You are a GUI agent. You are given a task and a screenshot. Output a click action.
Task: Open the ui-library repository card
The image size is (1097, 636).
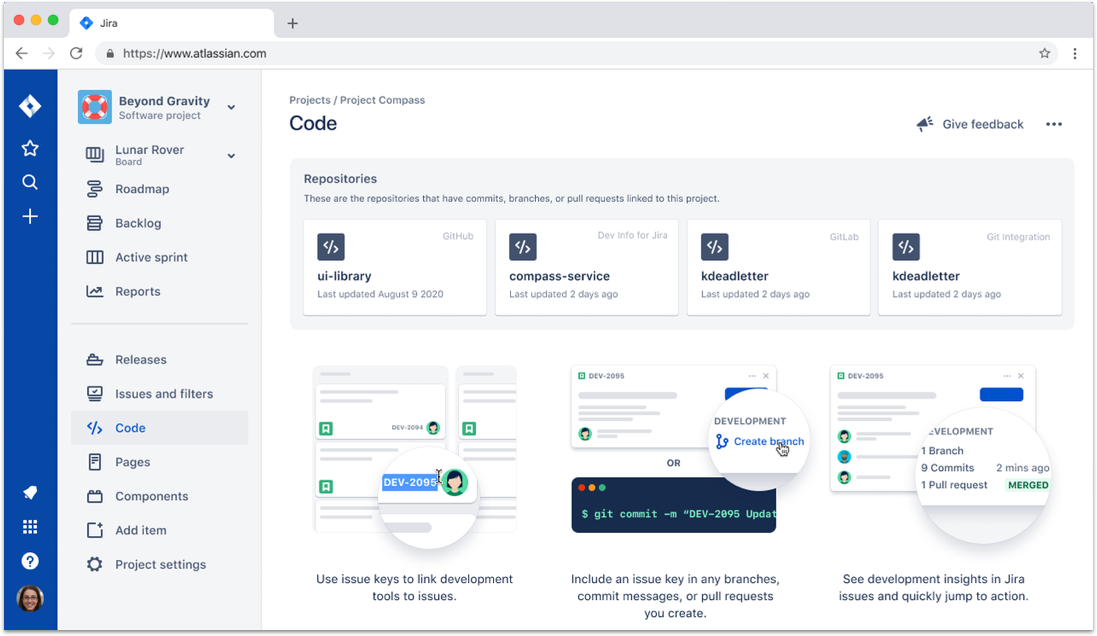394,267
